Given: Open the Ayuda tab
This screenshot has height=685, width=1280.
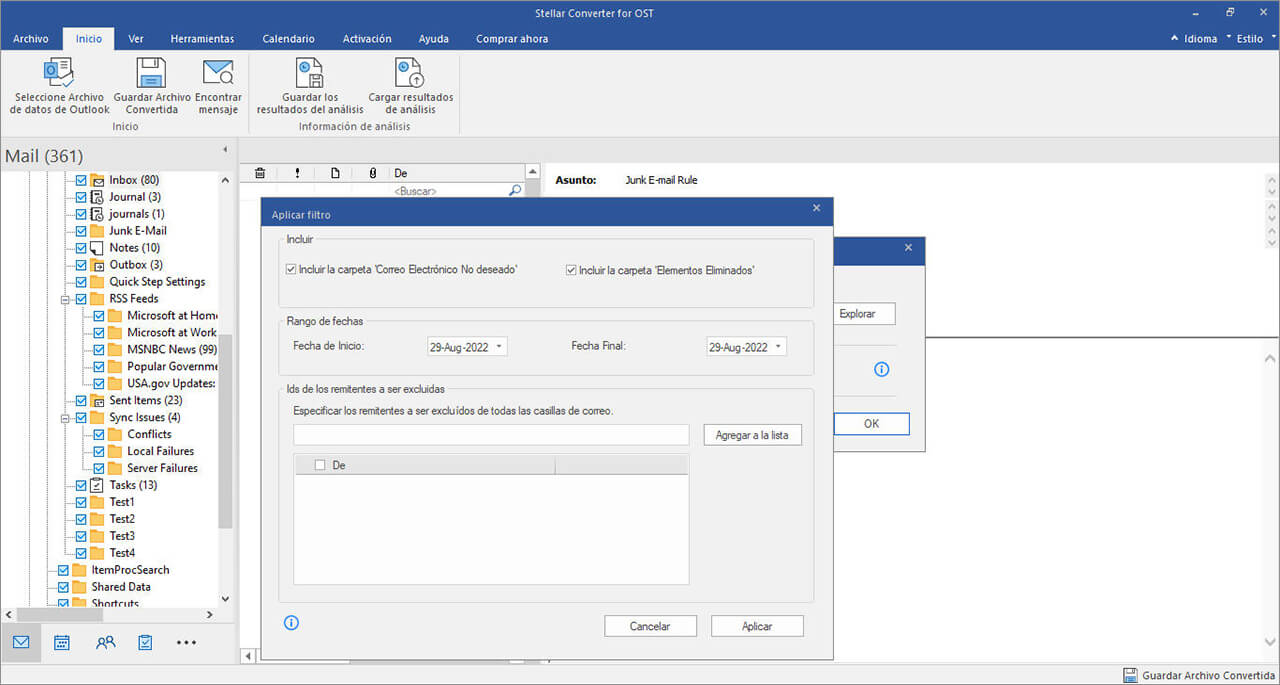Looking at the screenshot, I should [x=433, y=39].
